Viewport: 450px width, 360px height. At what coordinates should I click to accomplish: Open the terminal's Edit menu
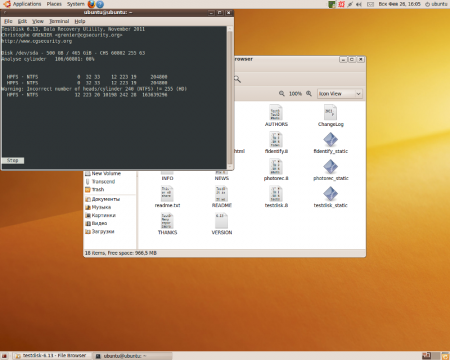[22, 21]
